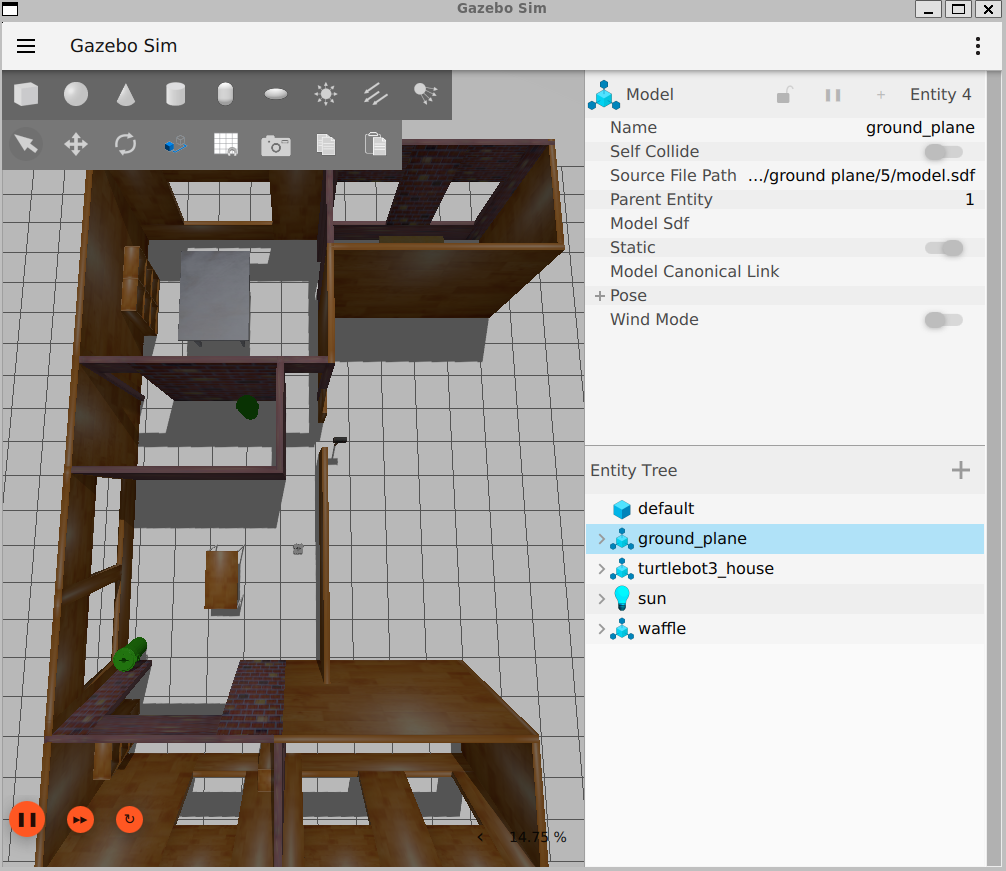
Task: Toggle the Self Collide switch
Action: (x=943, y=152)
